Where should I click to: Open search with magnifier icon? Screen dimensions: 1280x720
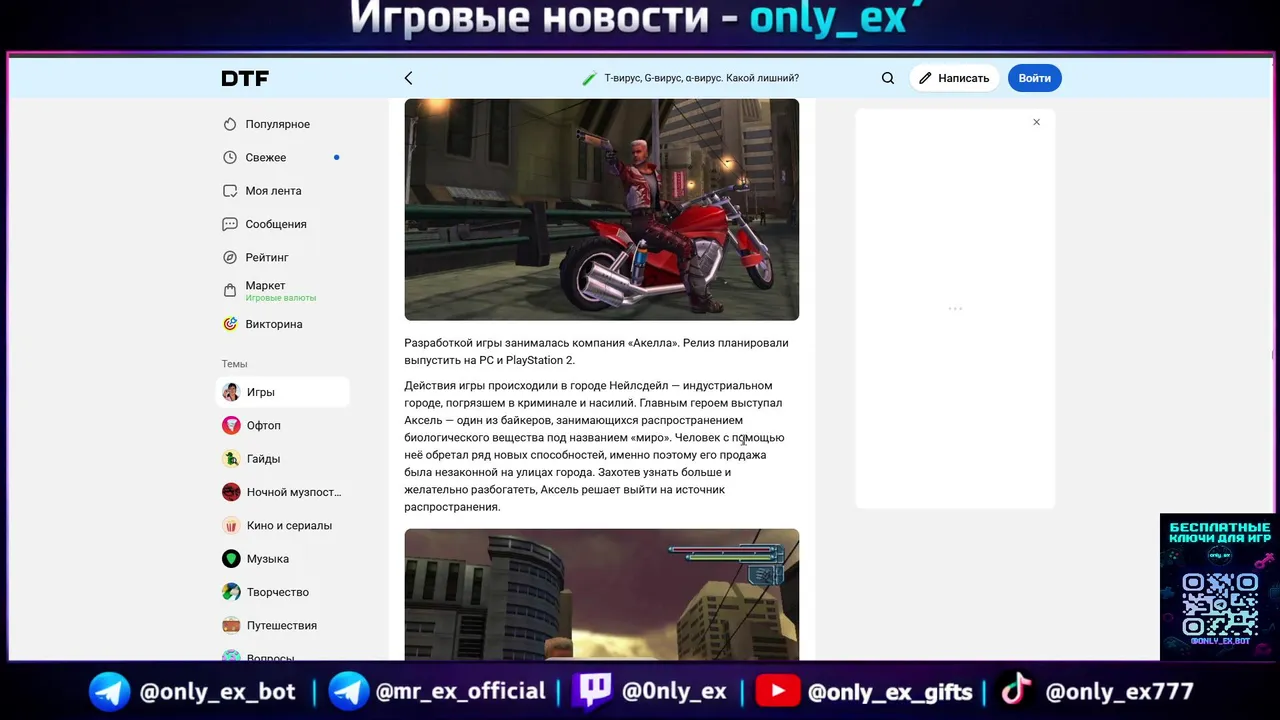[888, 78]
